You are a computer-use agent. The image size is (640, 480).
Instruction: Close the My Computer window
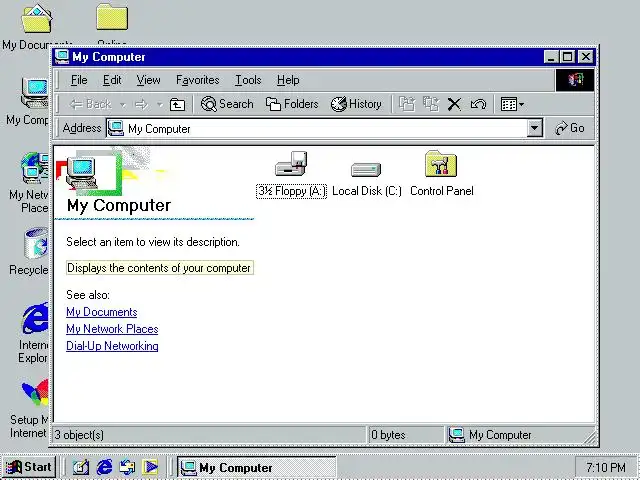pyautogui.click(x=586, y=57)
